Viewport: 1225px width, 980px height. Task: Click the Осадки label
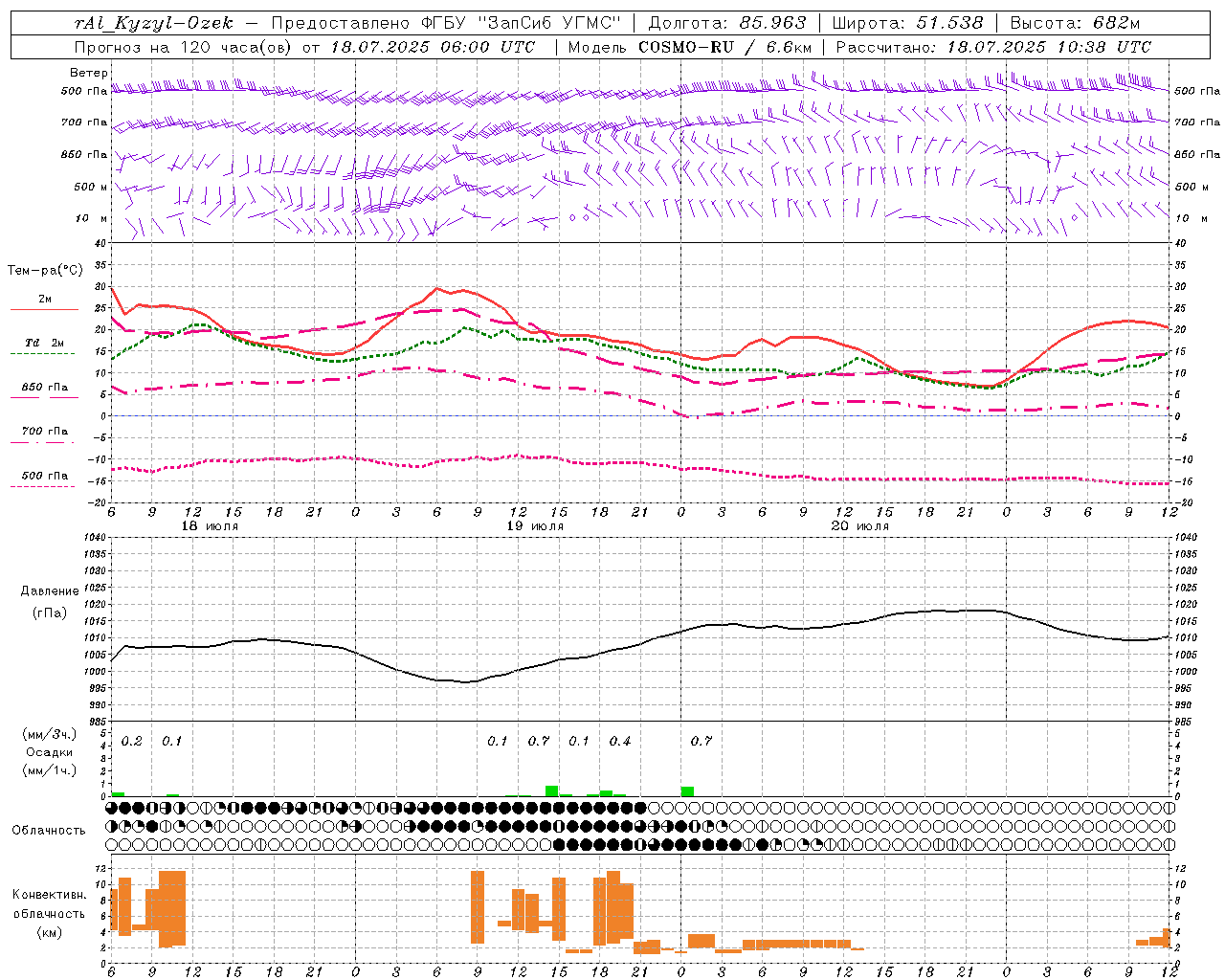[x=50, y=752]
